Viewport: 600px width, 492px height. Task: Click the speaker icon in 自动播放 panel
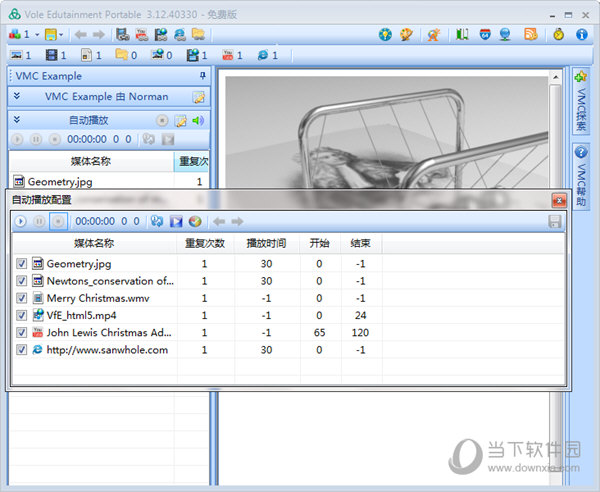197,121
